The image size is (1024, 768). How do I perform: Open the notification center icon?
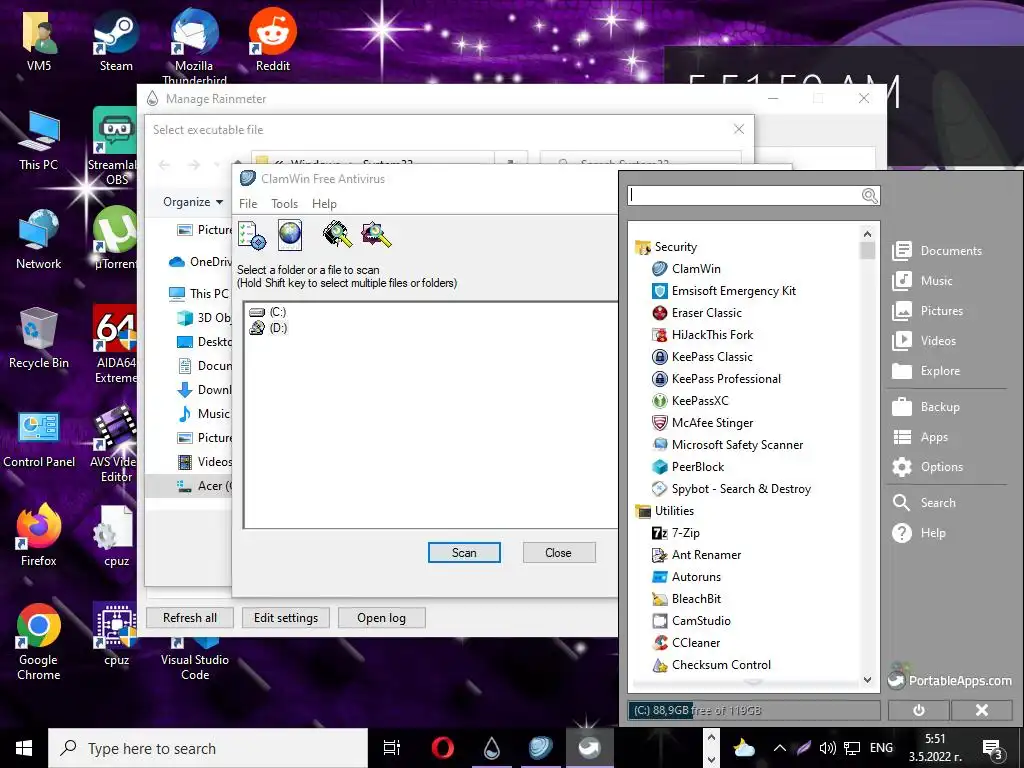(x=993, y=748)
